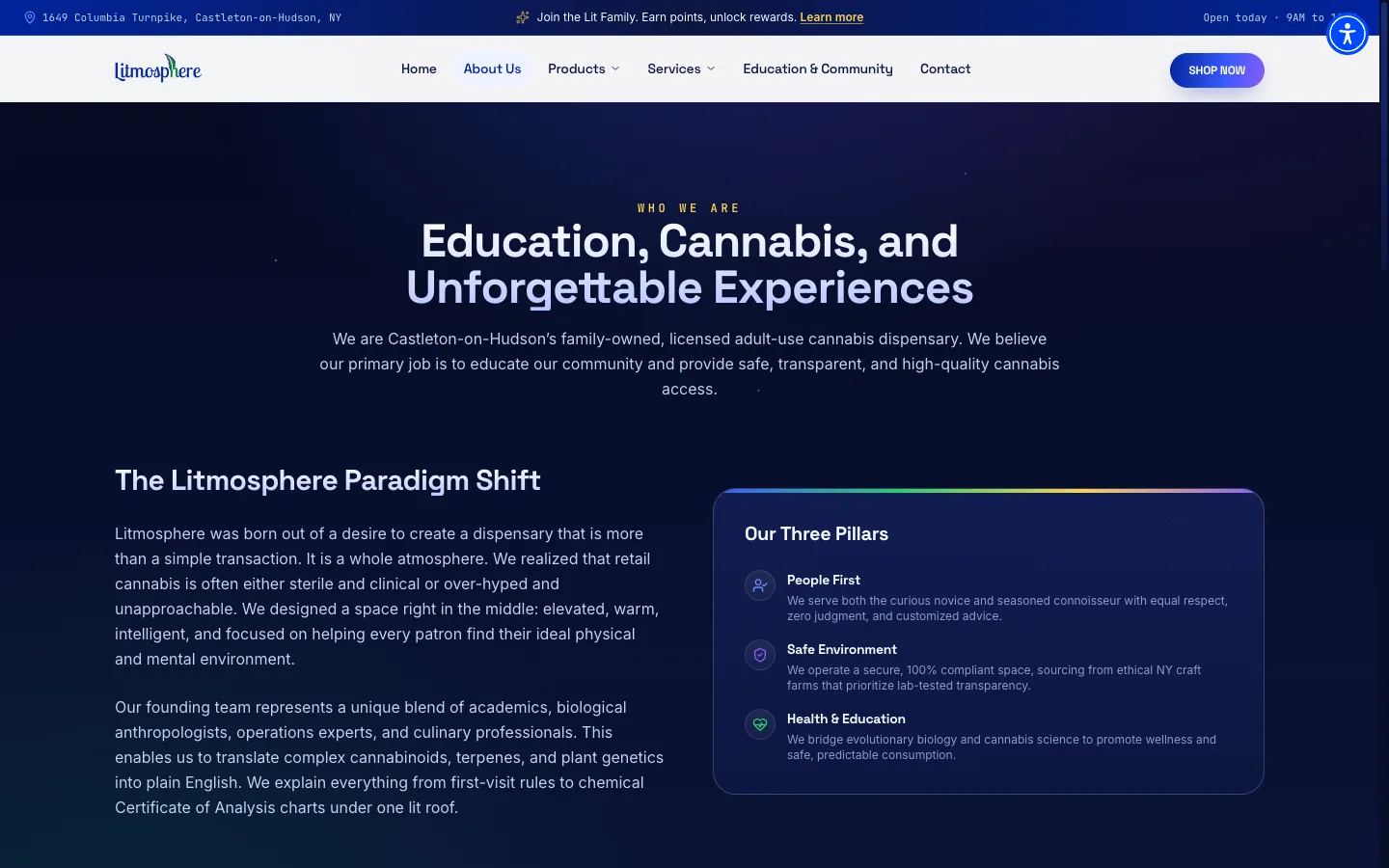Click the Health & Education title
The image size is (1389, 868).
(x=846, y=719)
